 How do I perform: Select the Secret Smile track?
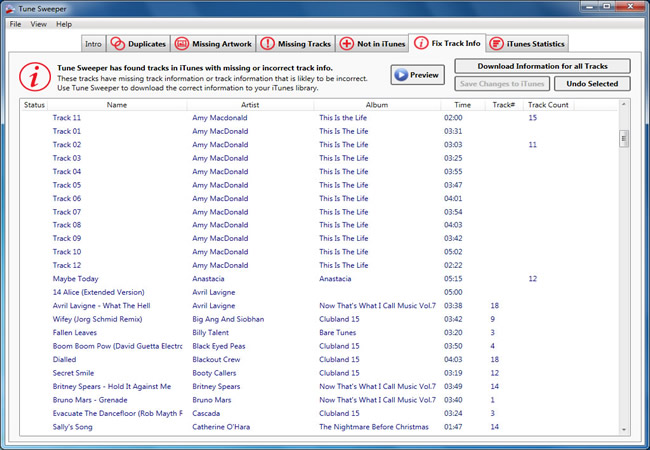pos(318,373)
